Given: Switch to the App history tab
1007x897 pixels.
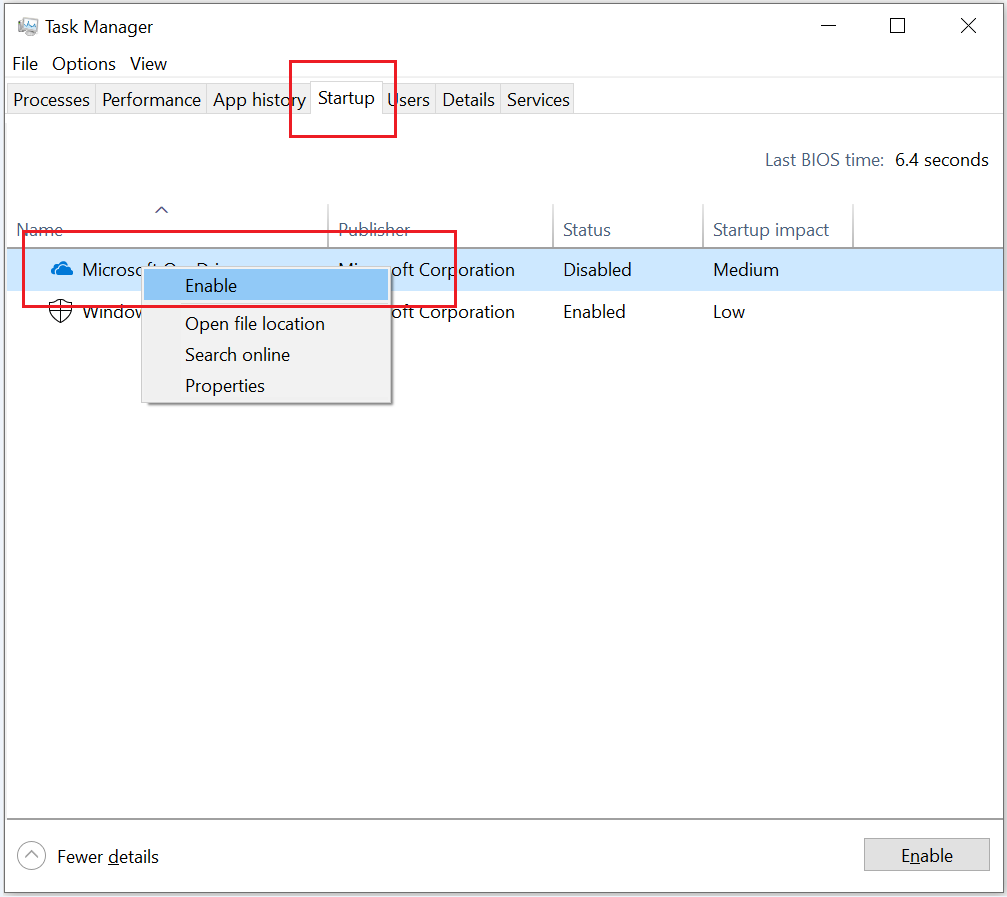Looking at the screenshot, I should 258,100.
